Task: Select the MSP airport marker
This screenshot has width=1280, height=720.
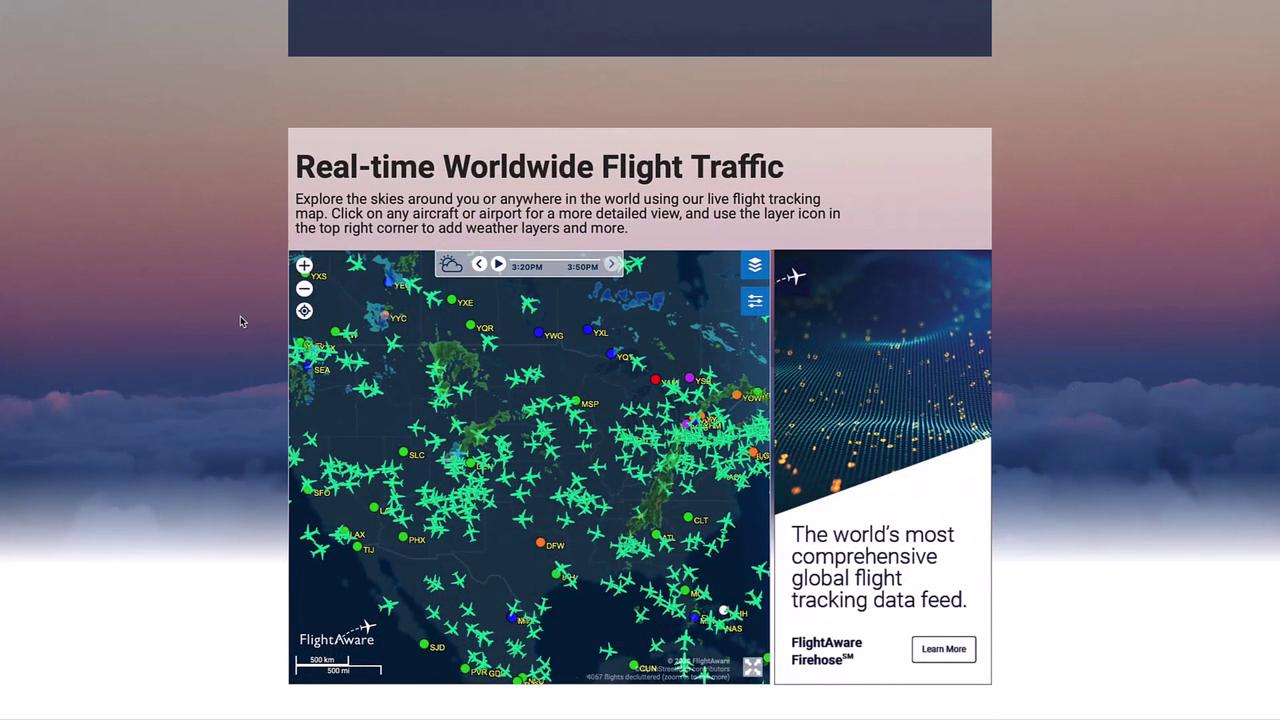Action: (576, 402)
